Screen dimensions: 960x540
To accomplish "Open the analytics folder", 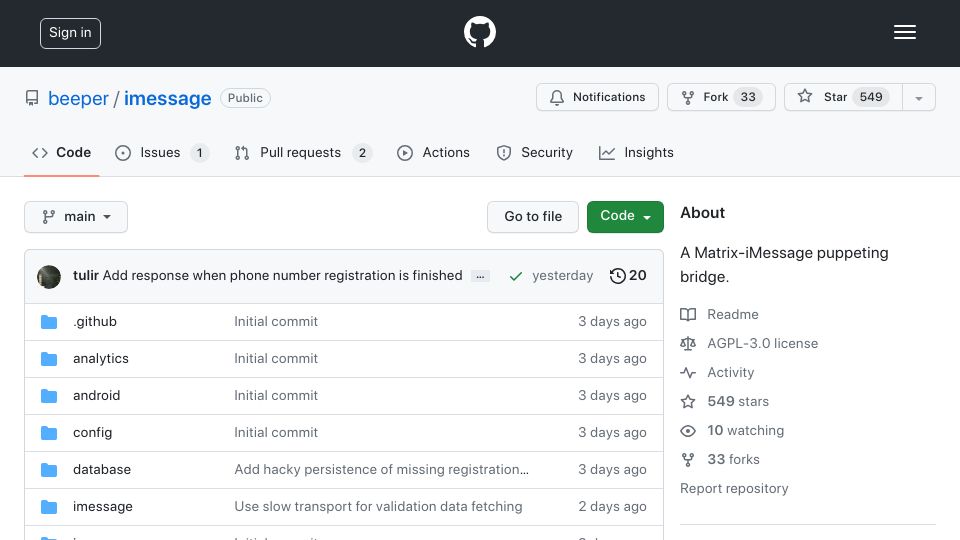I will click(x=101, y=359).
